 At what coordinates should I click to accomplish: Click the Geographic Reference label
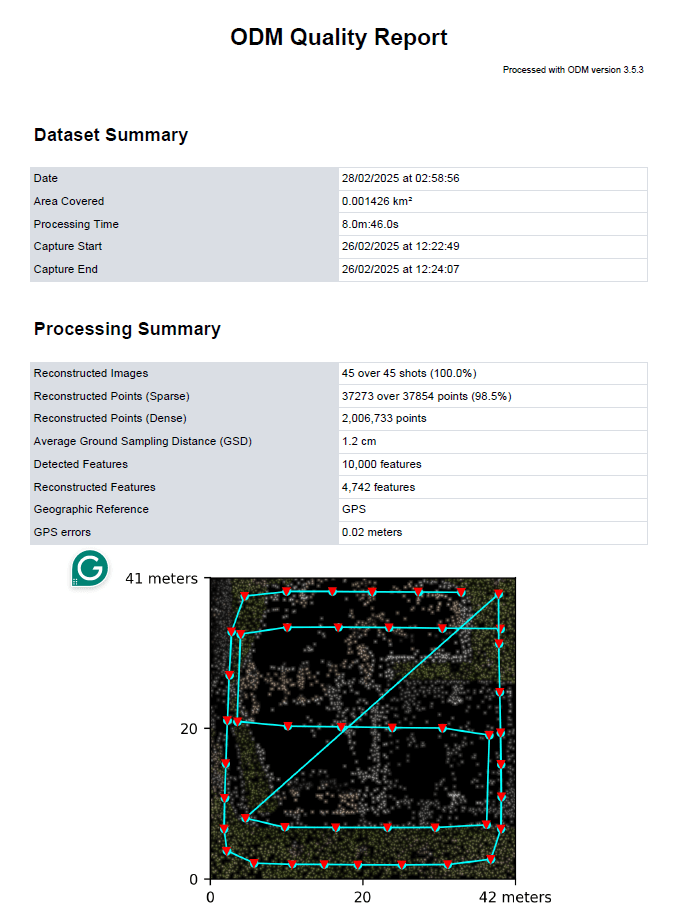[91, 509]
